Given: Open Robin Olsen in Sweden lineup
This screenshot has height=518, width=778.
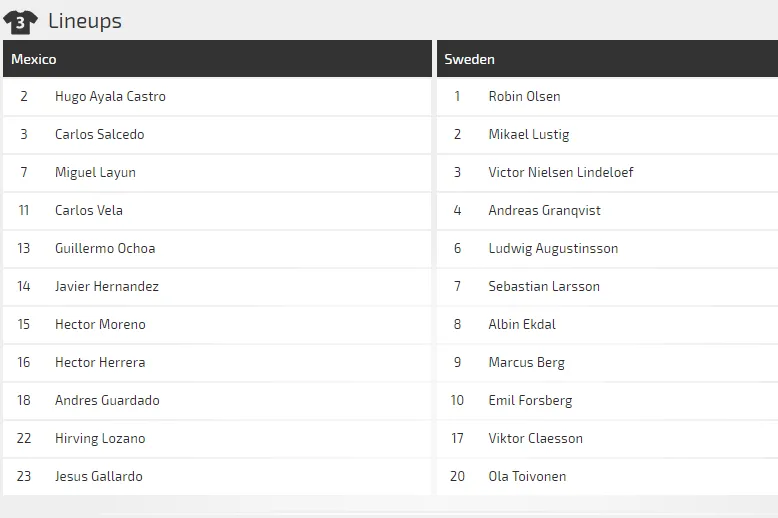Looking at the screenshot, I should point(524,97).
